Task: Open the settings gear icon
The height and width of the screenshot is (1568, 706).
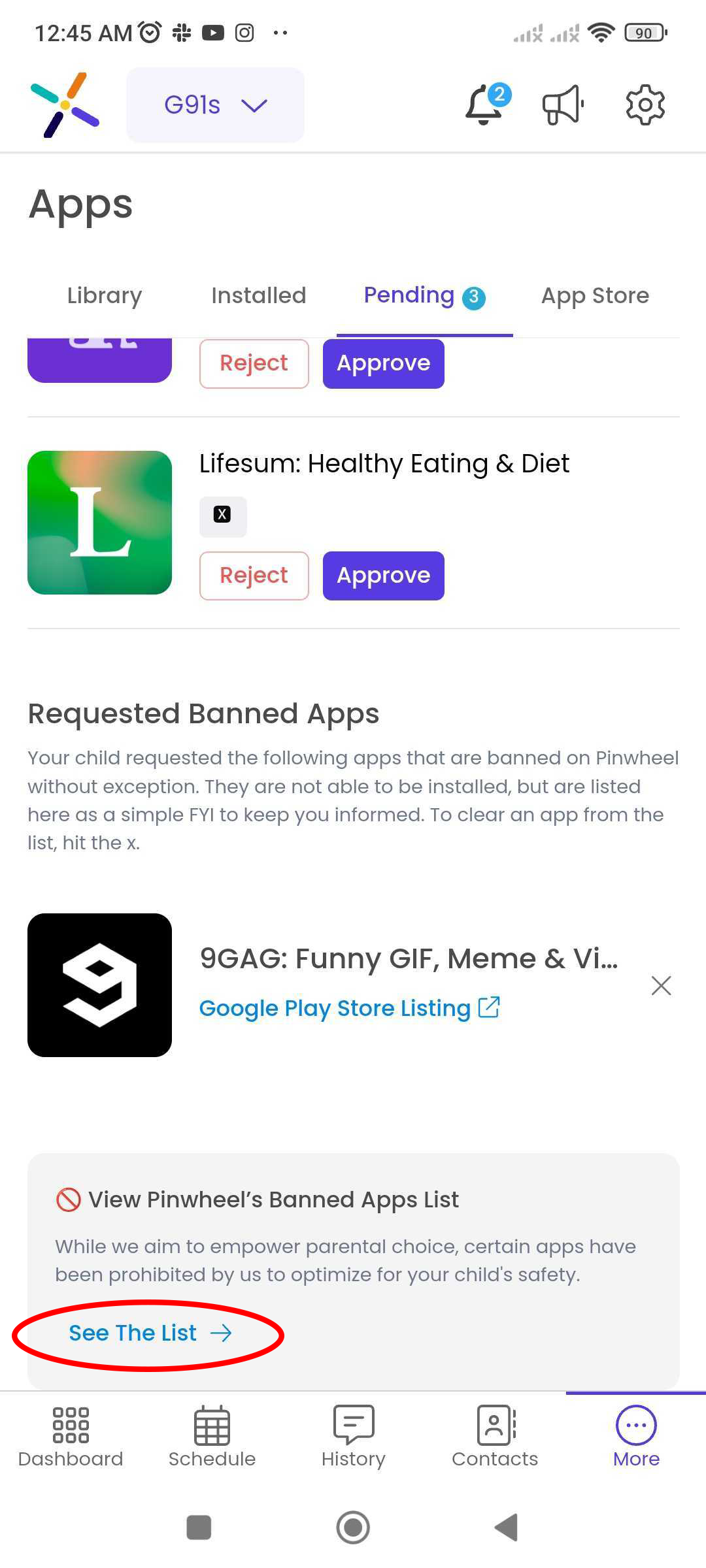Action: (x=645, y=105)
